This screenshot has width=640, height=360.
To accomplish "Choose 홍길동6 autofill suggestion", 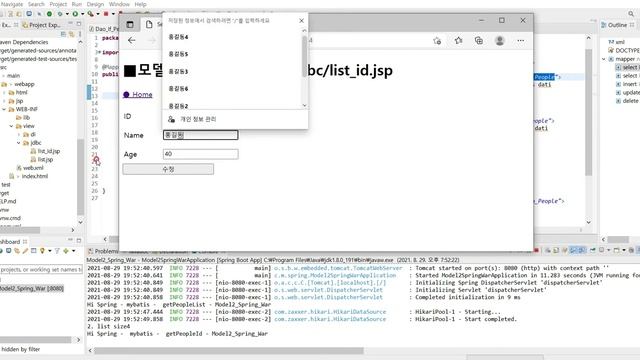I will point(233,89).
